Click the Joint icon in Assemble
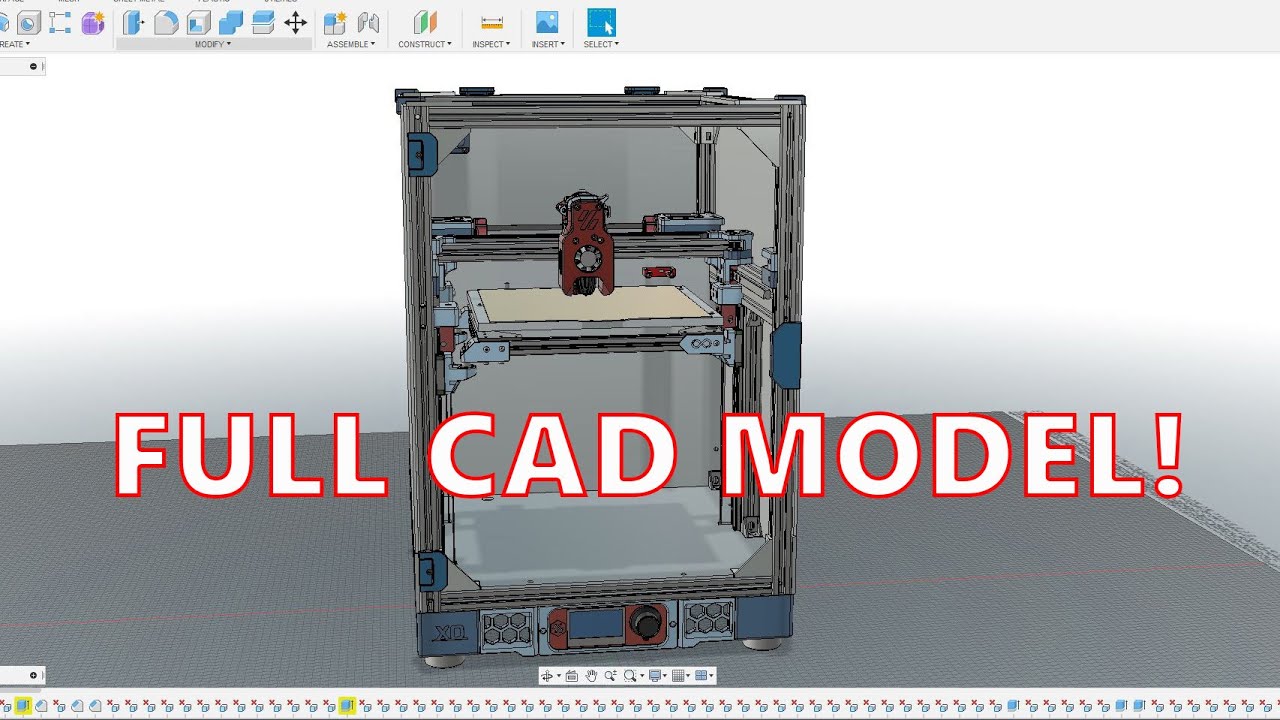This screenshot has width=1280, height=720. coord(368,22)
